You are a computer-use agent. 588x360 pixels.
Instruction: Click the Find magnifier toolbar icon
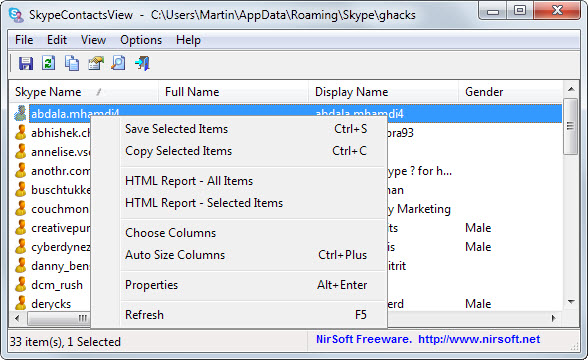click(118, 63)
